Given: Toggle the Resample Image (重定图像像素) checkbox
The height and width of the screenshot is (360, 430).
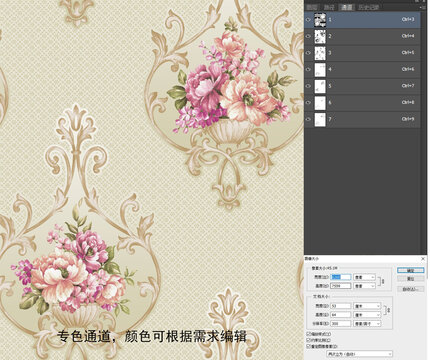Looking at the screenshot, I should pyautogui.click(x=308, y=346).
